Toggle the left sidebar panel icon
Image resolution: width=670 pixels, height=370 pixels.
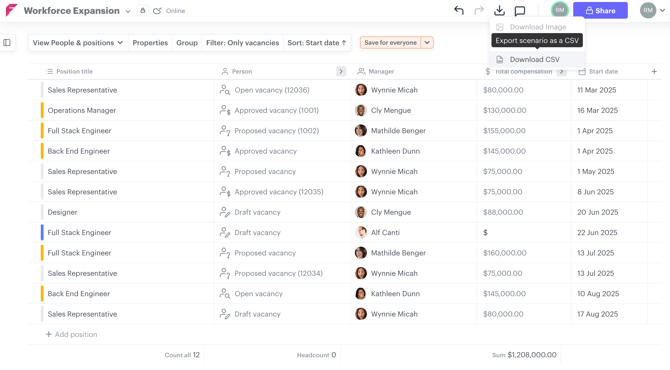click(7, 42)
